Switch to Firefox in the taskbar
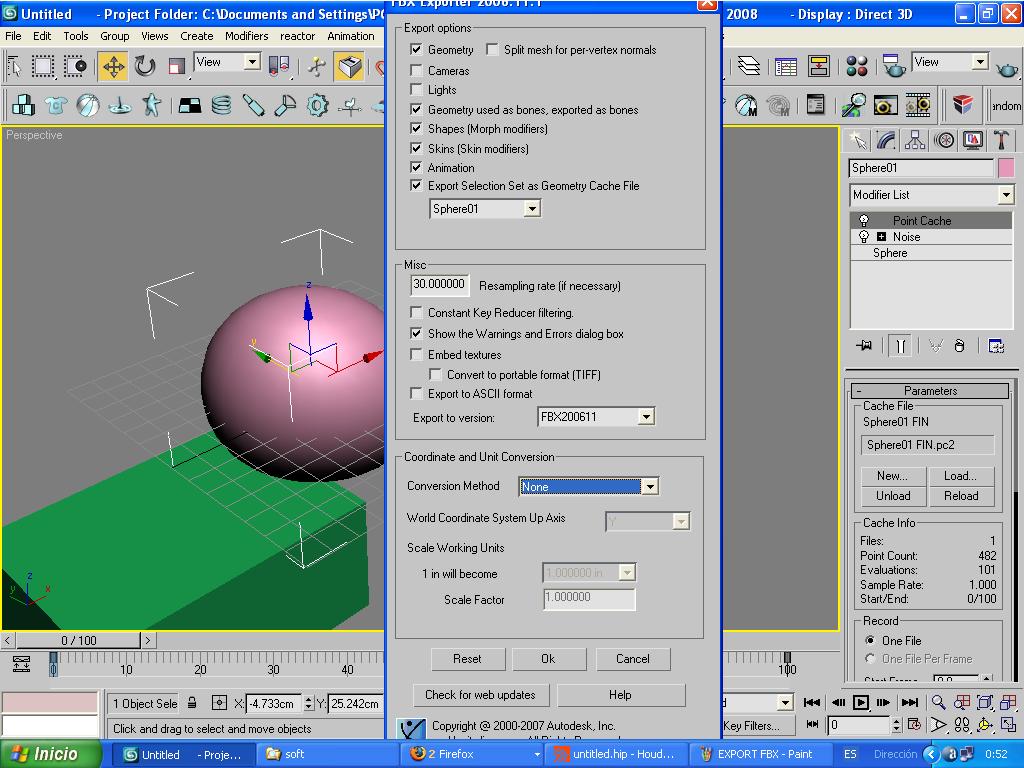 tap(473, 754)
